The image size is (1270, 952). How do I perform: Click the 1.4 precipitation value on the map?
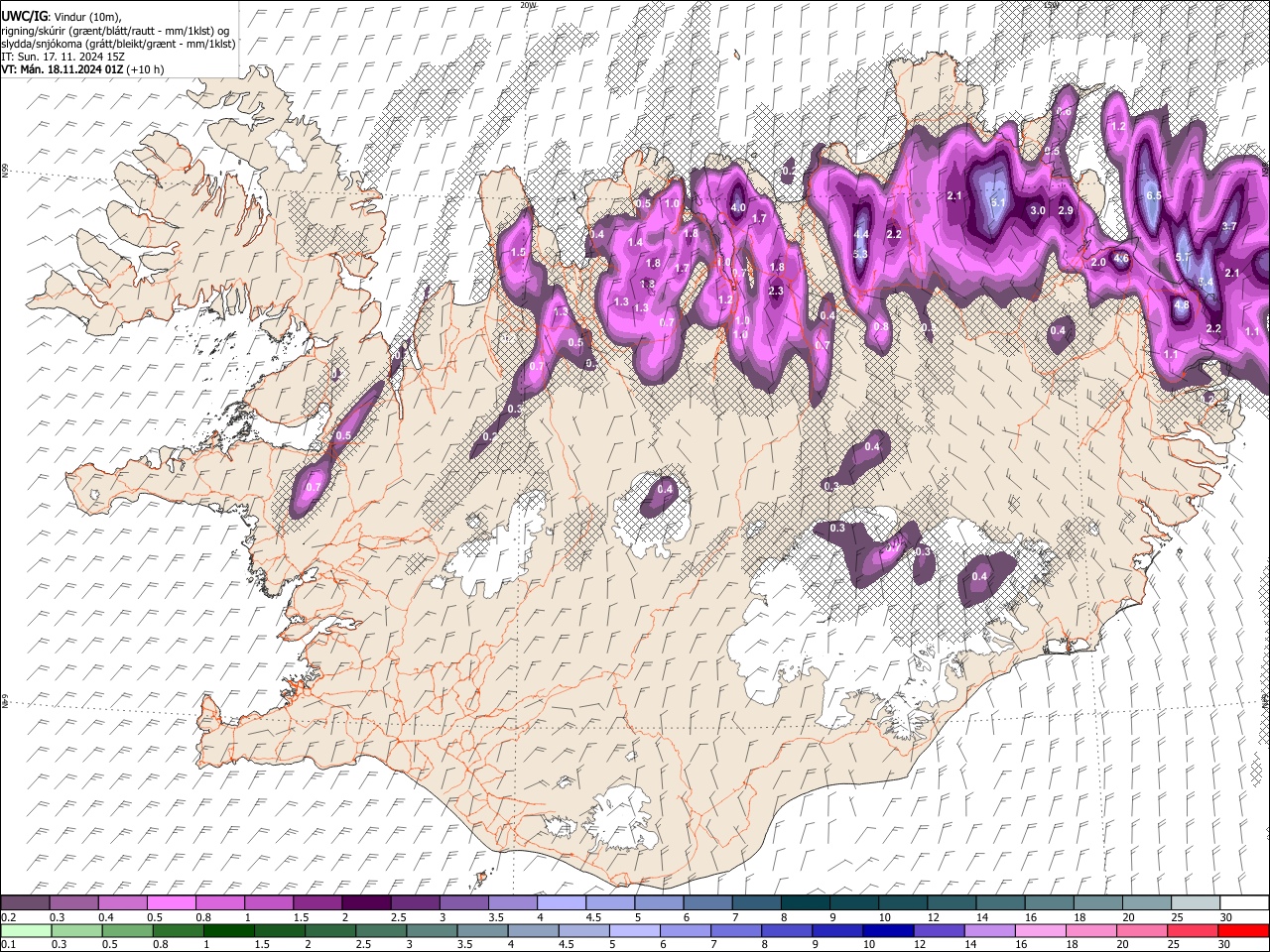[x=636, y=242]
